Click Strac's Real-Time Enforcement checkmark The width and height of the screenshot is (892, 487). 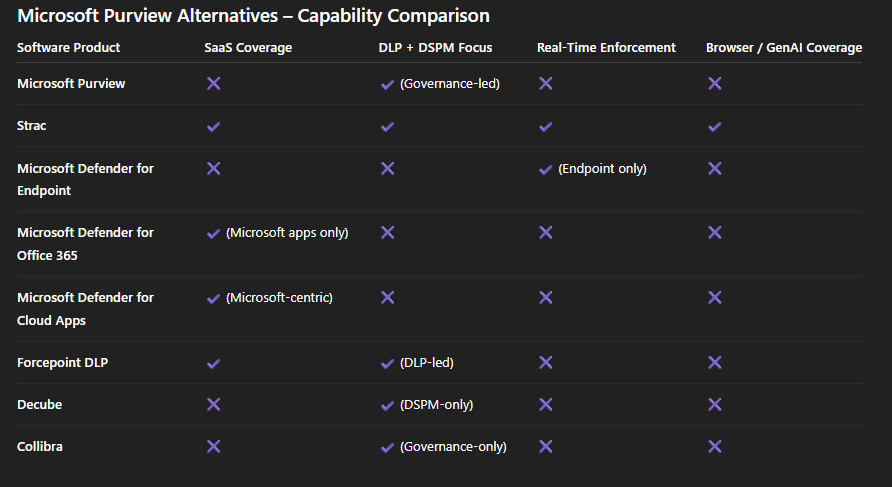[546, 126]
